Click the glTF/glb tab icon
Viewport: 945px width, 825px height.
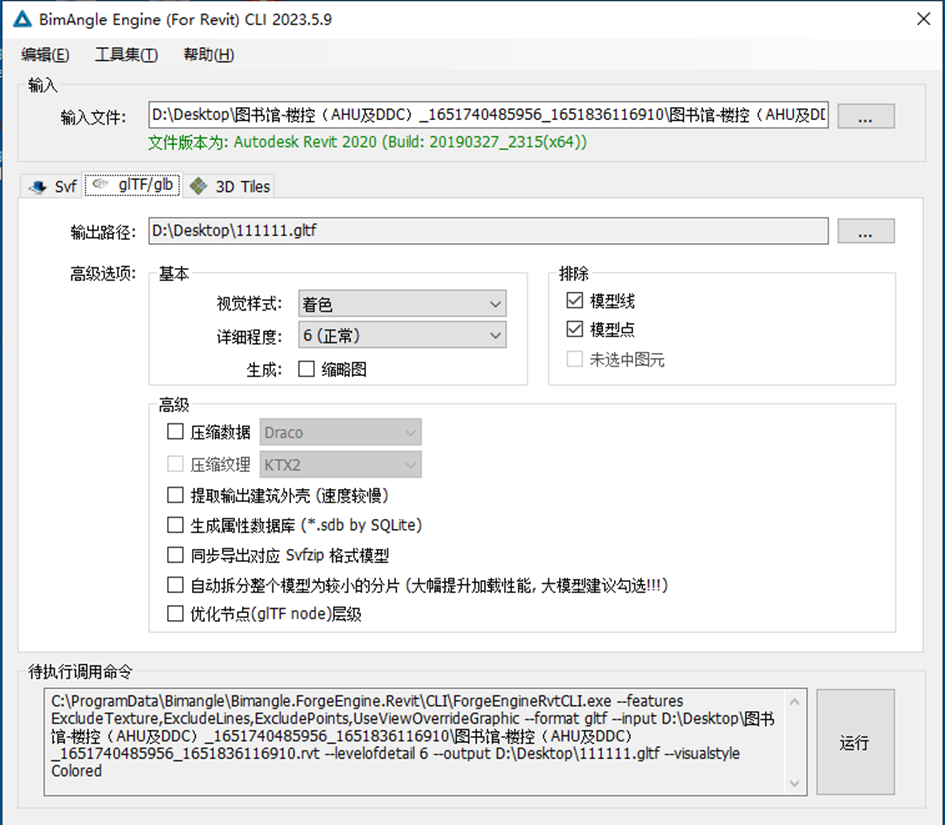click(101, 184)
